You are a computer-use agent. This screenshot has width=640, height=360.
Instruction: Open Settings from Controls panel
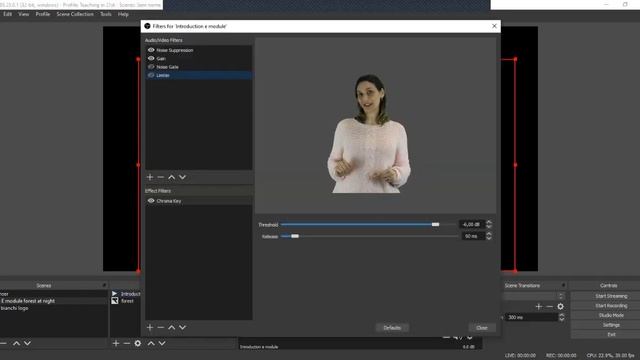[611, 325]
